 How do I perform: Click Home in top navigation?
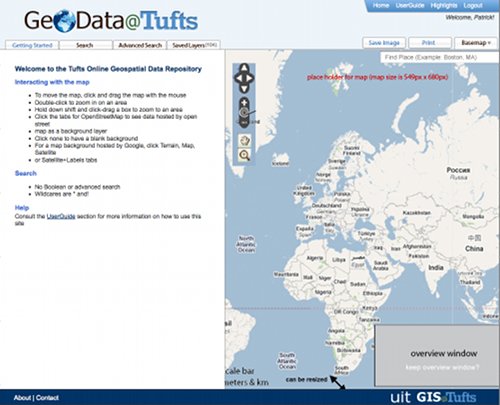381,5
